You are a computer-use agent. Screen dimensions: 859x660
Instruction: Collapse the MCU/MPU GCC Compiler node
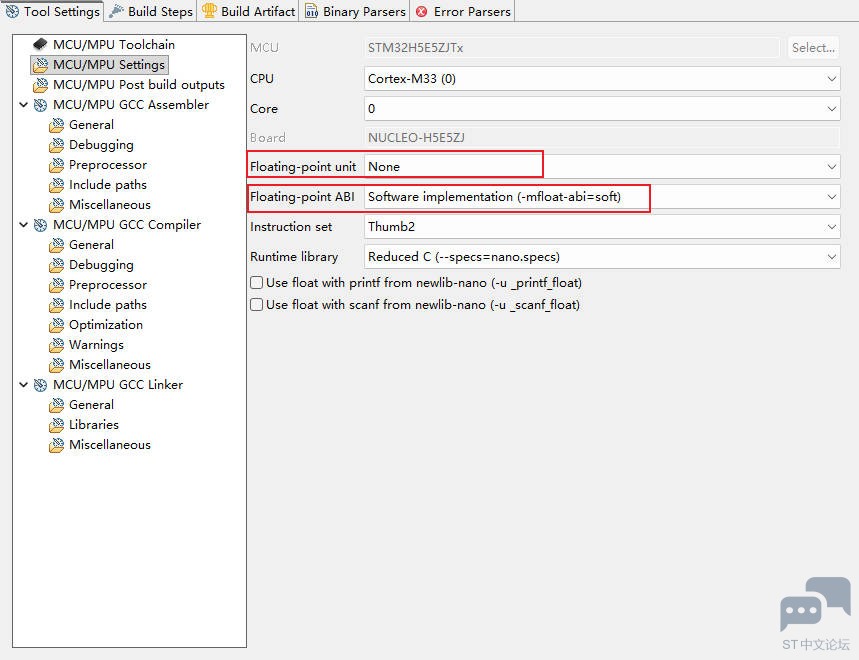coord(24,225)
